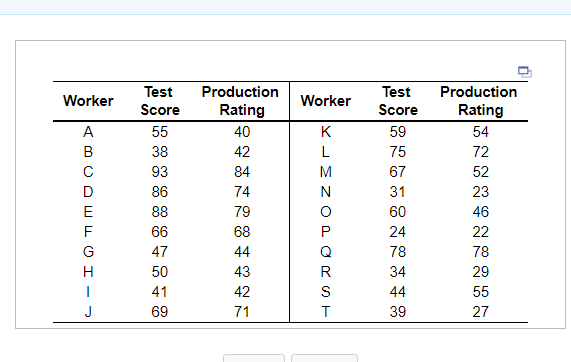Image resolution: width=571 pixels, height=362 pixels.
Task: Select worker J test score 69
Action: 160,312
